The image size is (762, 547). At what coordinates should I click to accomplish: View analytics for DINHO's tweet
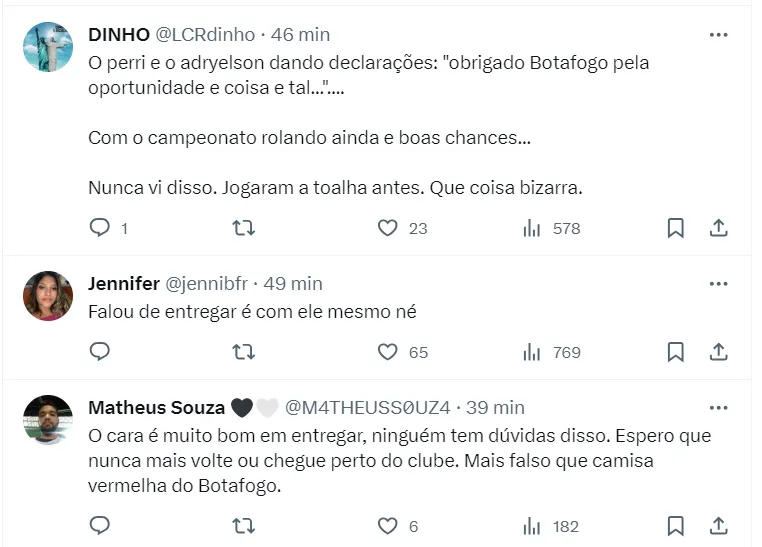coord(532,228)
